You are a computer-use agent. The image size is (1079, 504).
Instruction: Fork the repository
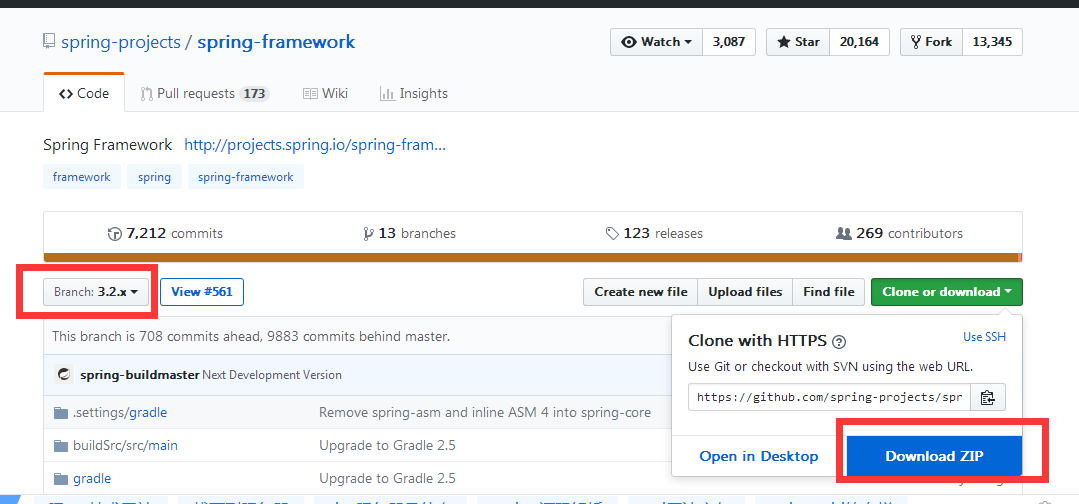tap(931, 42)
